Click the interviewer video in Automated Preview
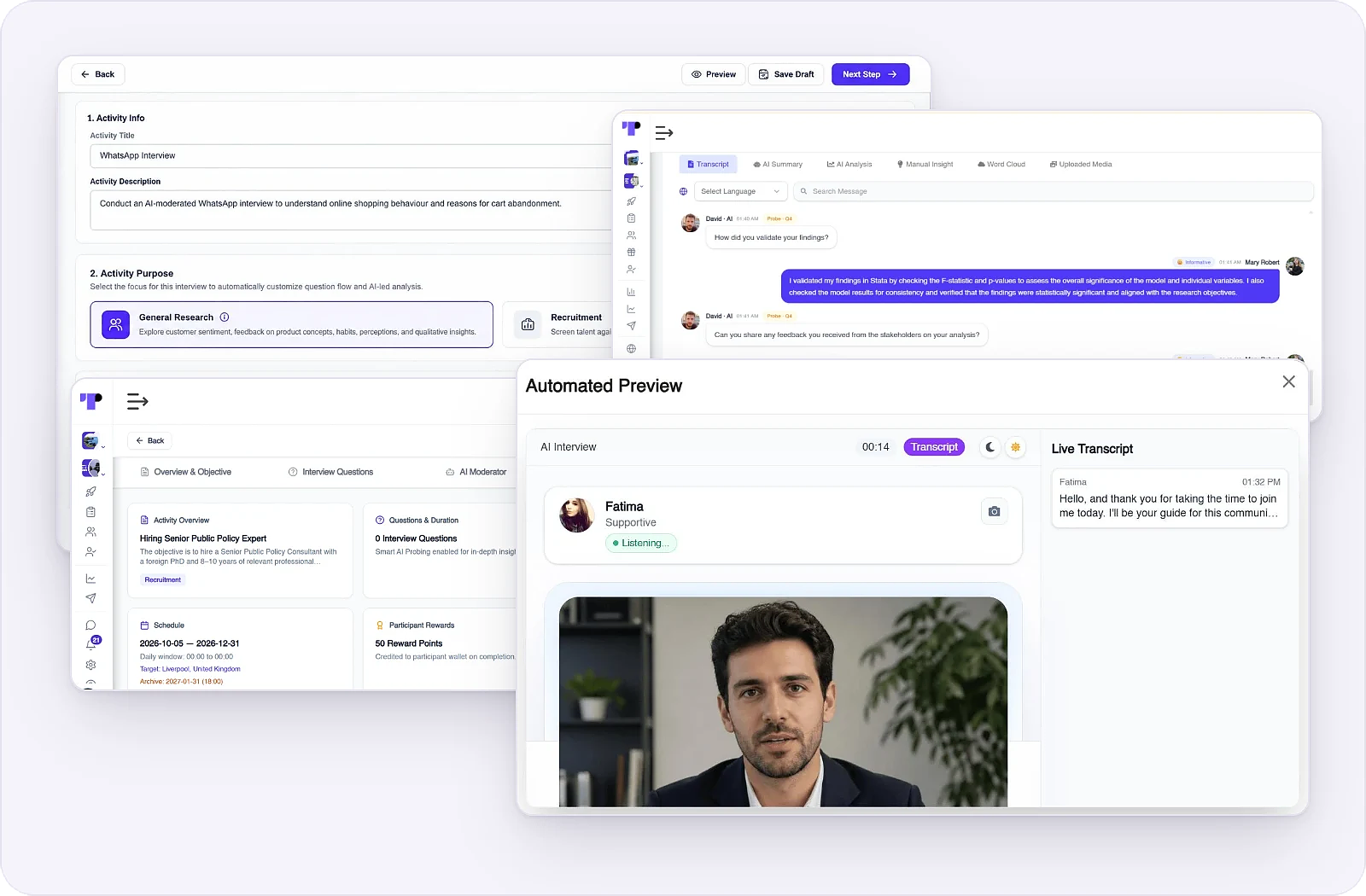This screenshot has height=896, width=1366. tap(783, 701)
